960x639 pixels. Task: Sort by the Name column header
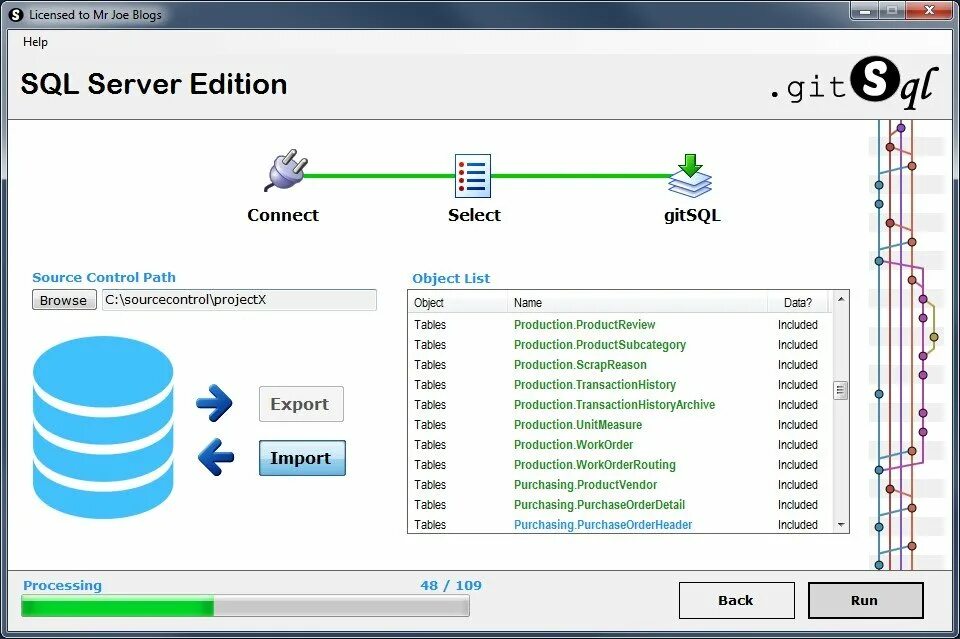pyautogui.click(x=637, y=302)
